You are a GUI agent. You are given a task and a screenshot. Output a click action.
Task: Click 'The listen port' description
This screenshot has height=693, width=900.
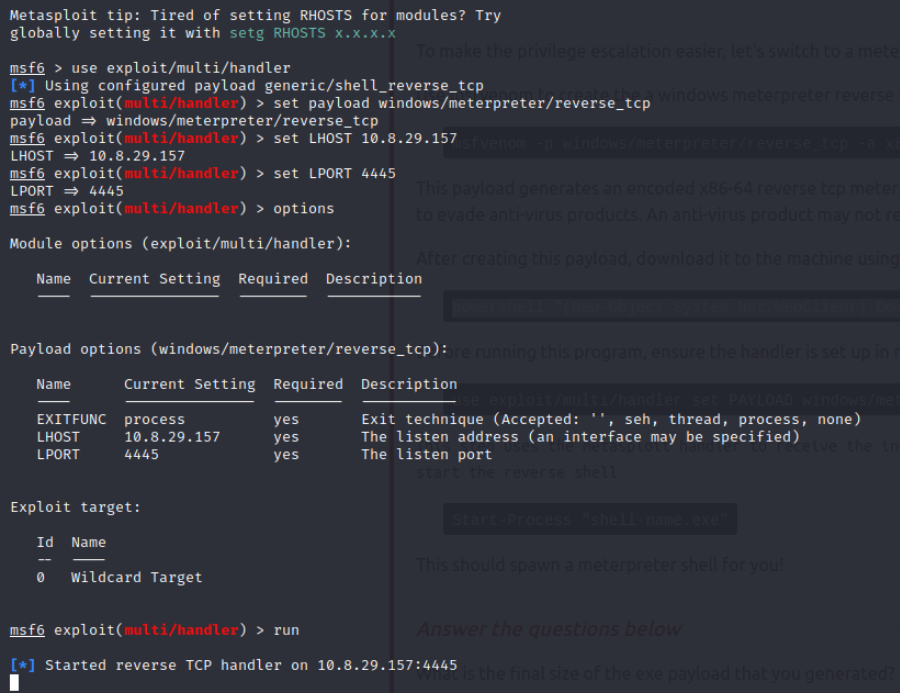pyautogui.click(x=426, y=455)
